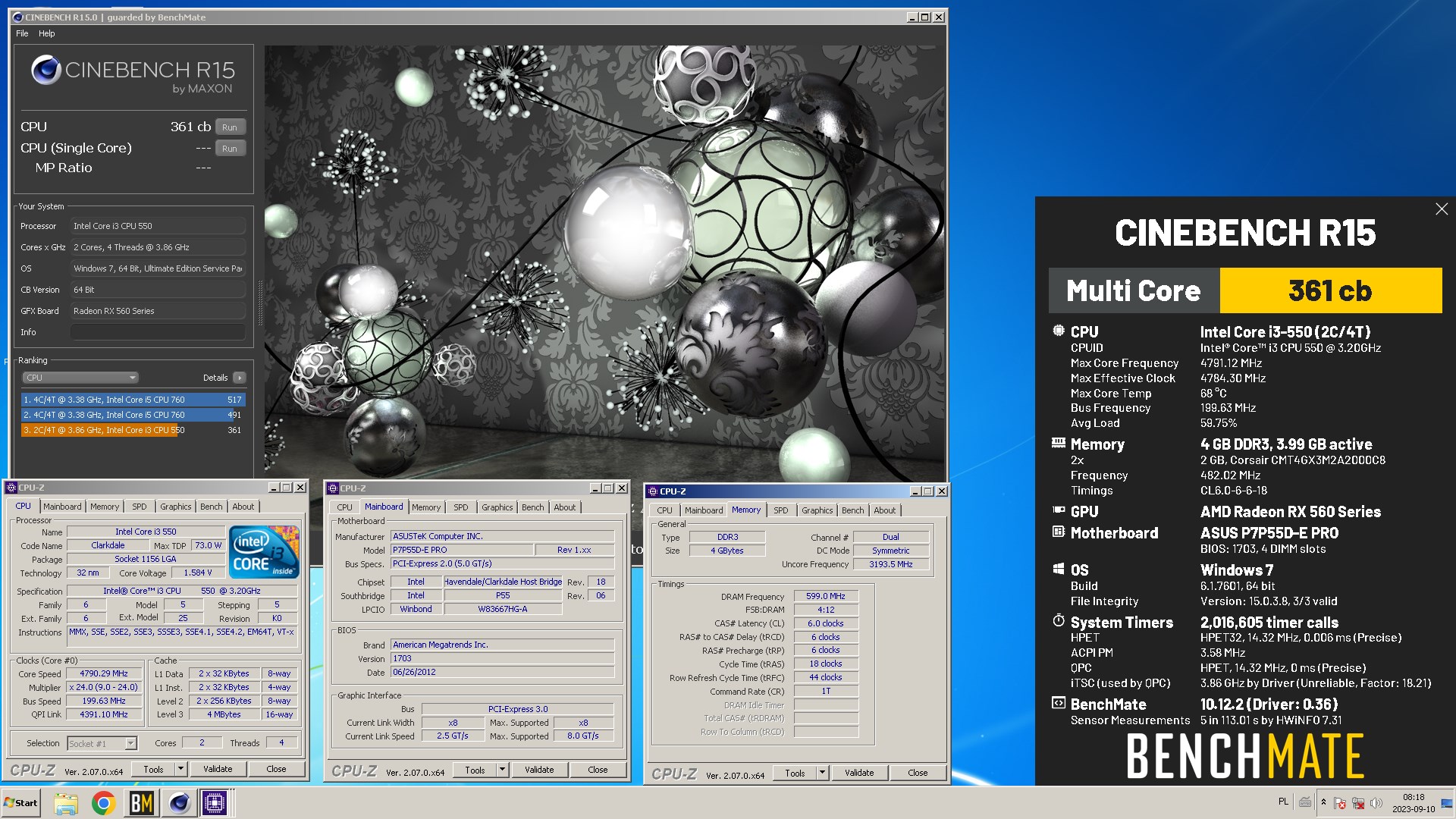Click the Uncore Frequency value 3193.5 MHz
Viewport: 1456px width, 819px height.
click(x=890, y=564)
